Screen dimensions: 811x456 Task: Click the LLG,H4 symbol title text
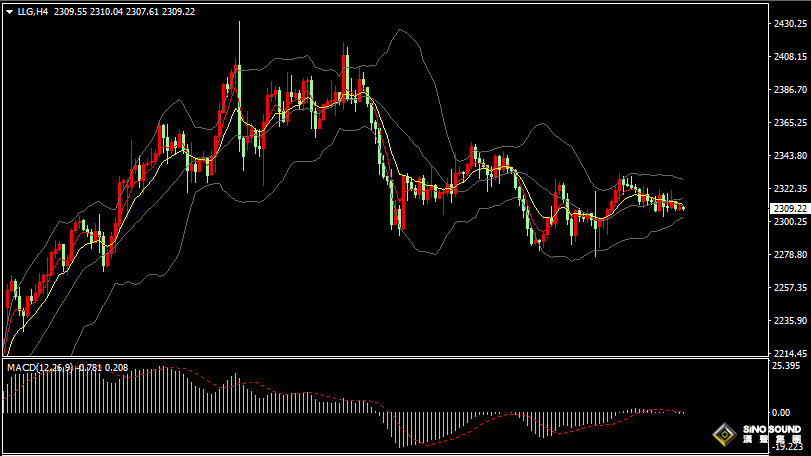click(x=32, y=11)
